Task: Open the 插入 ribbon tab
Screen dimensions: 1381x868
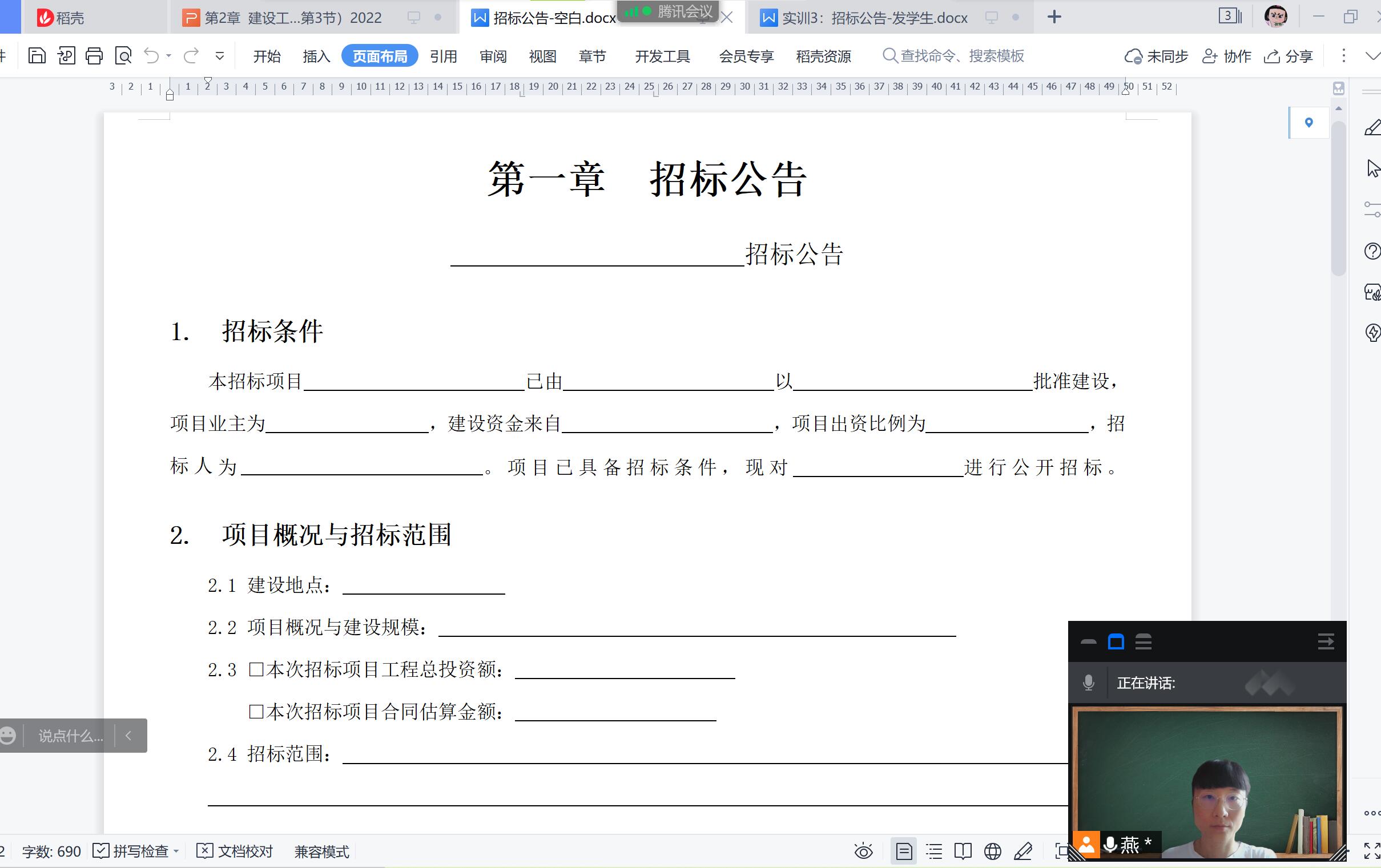Action: point(316,56)
